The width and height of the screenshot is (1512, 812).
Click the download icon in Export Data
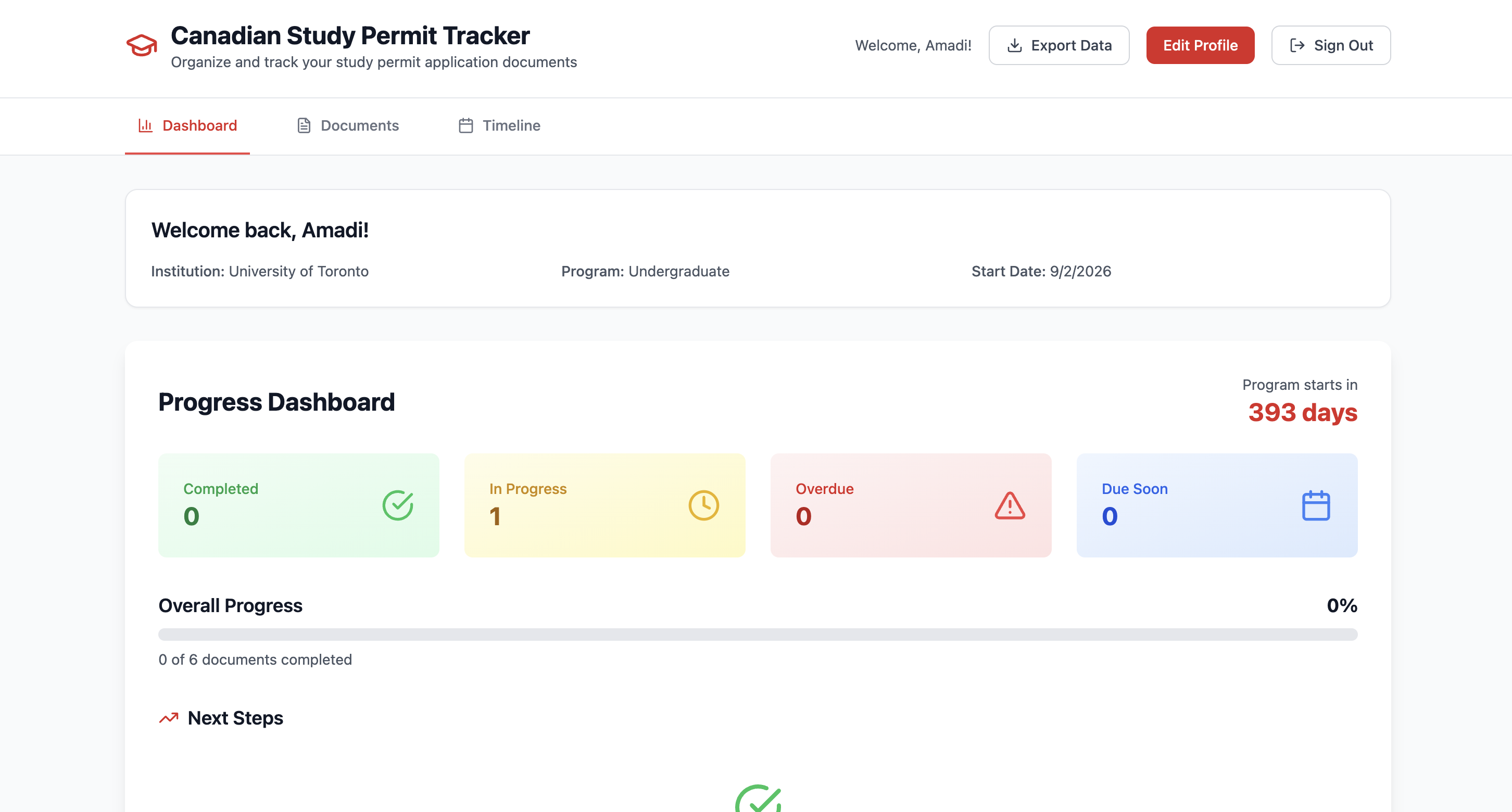coord(1014,45)
